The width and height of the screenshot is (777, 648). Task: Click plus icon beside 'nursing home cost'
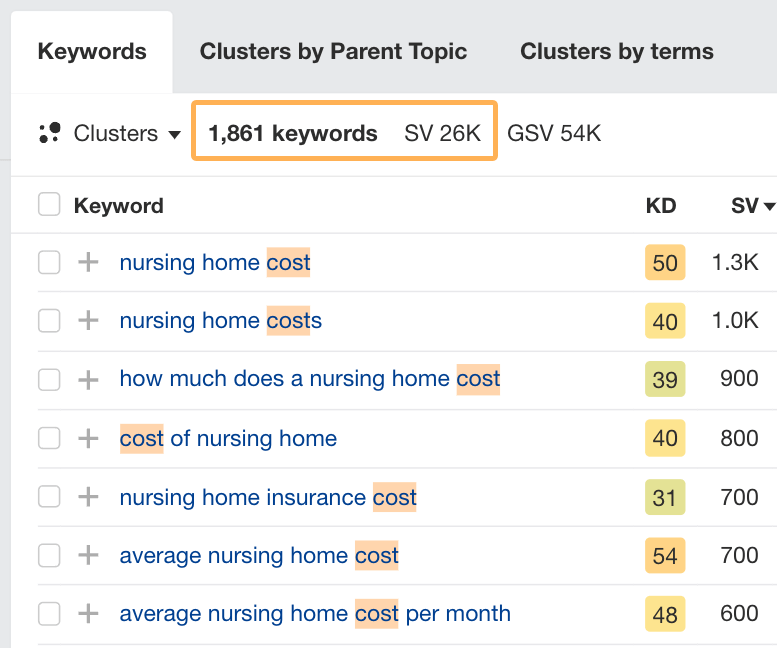[89, 263]
